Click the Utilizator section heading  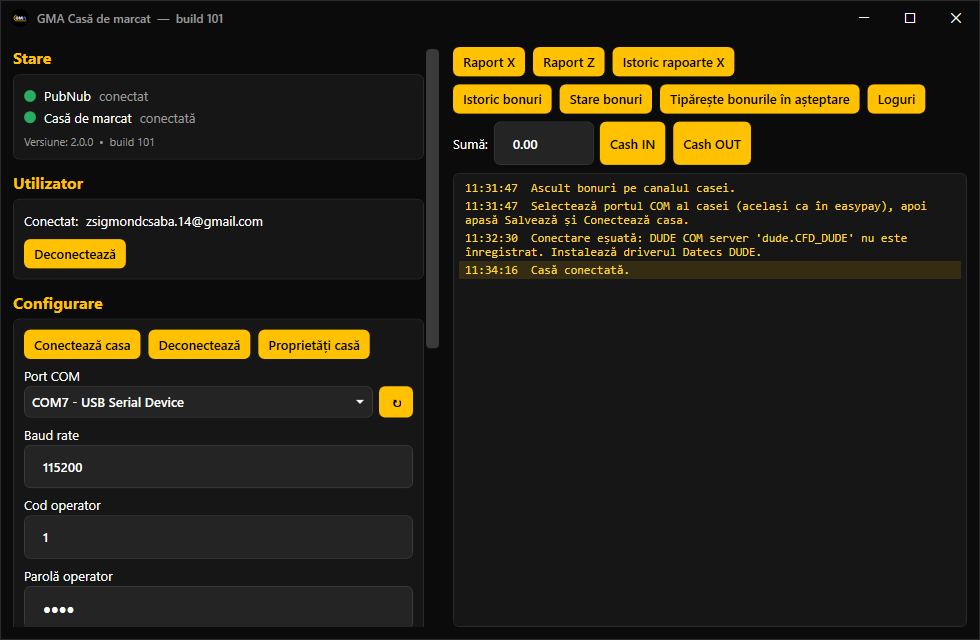[x=48, y=184]
